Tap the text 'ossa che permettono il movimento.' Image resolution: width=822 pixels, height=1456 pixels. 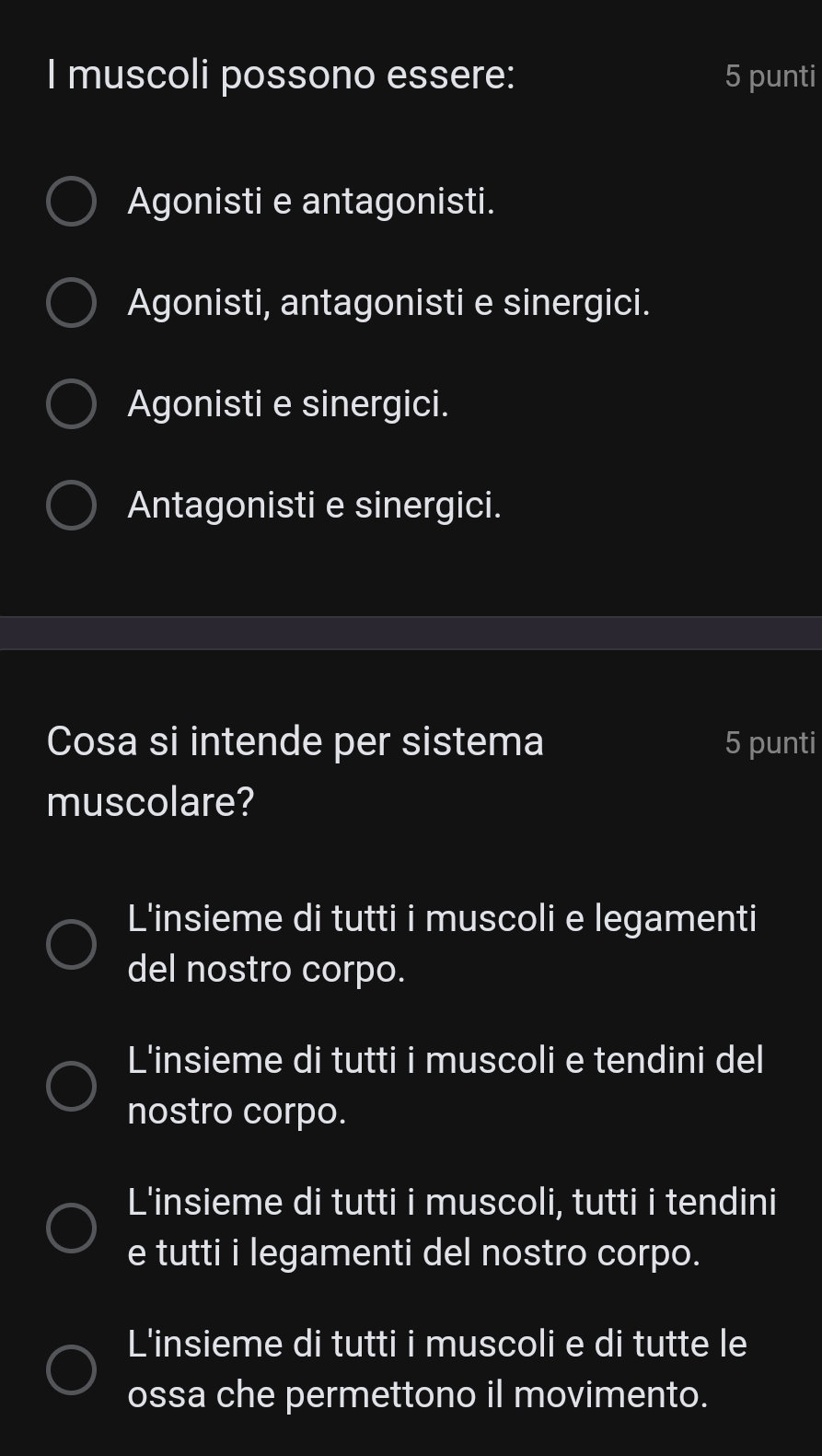pos(418,1395)
